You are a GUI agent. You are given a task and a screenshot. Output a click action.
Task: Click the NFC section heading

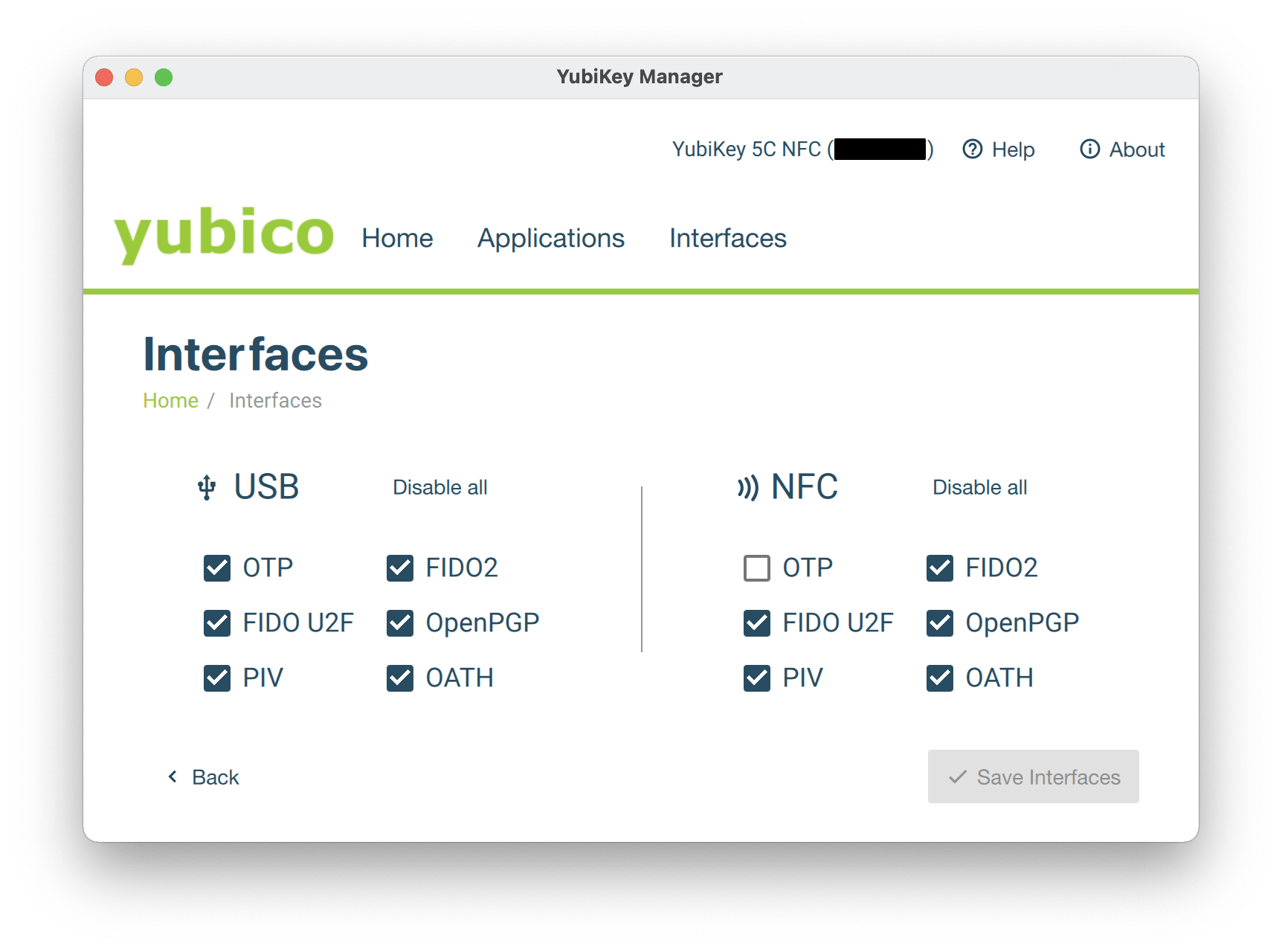pos(805,488)
